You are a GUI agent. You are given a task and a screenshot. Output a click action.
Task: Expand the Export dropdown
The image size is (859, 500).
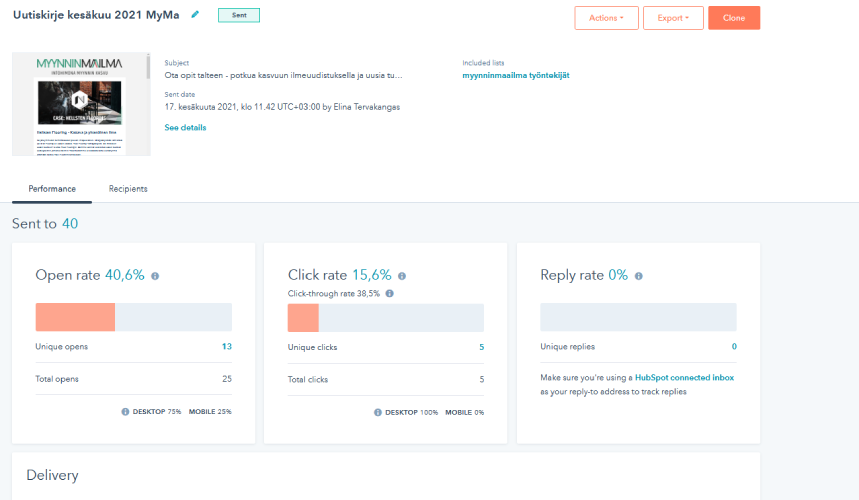(673, 18)
